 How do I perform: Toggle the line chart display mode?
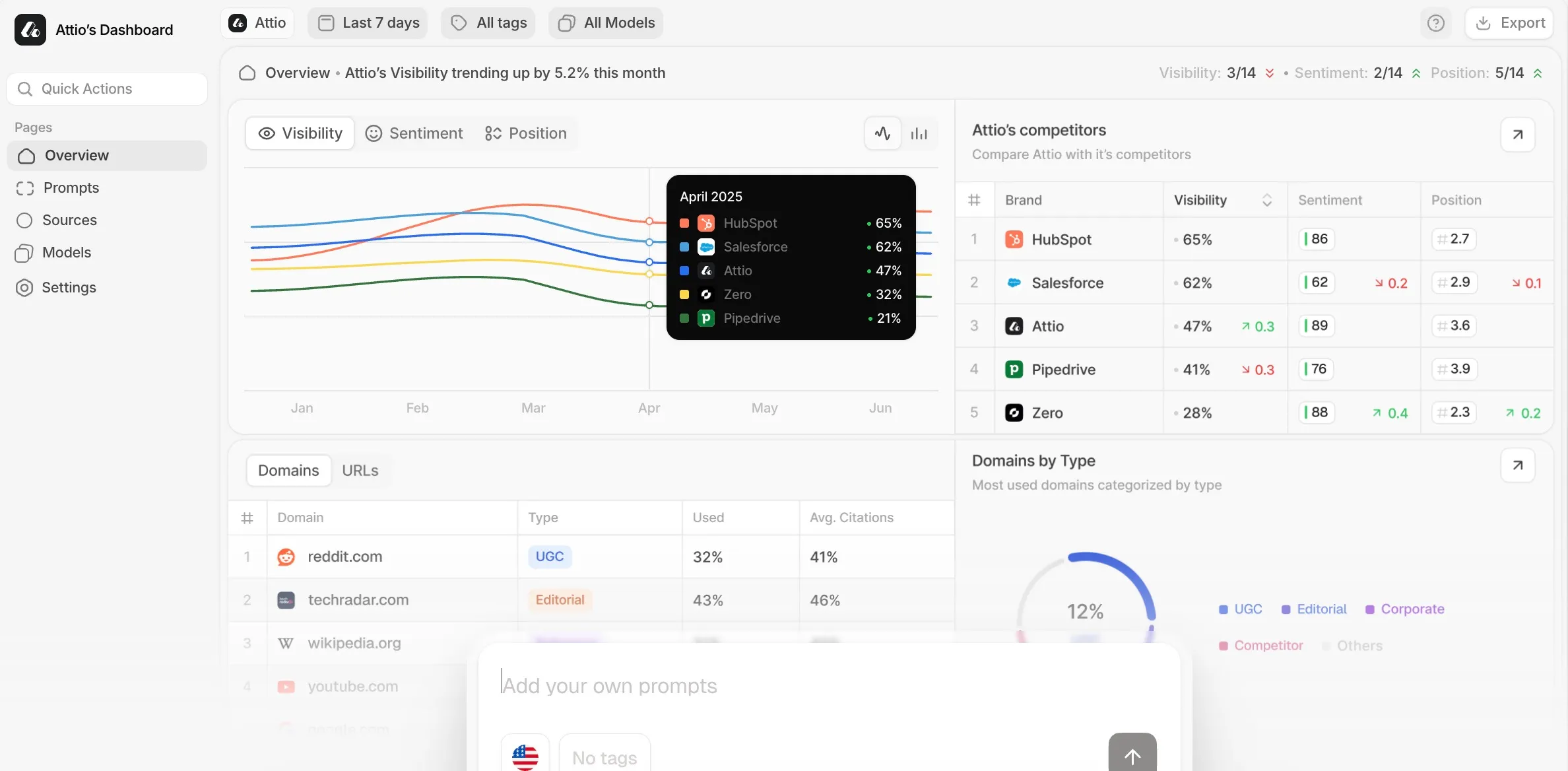(882, 133)
